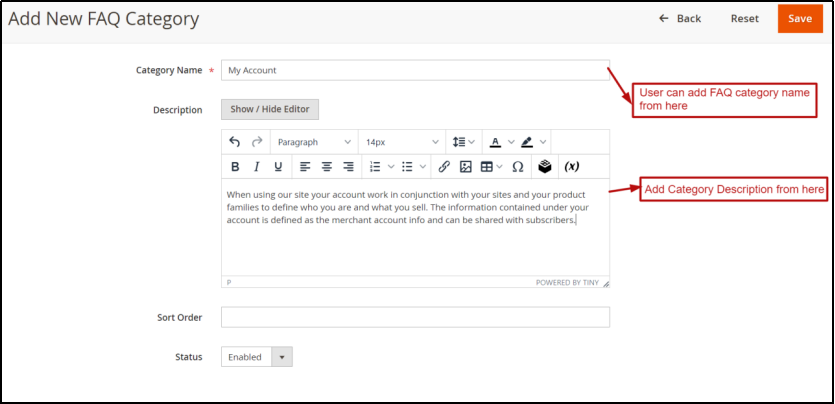835x404 pixels.
Task: Insert a bulleted list
Action: (x=407, y=167)
